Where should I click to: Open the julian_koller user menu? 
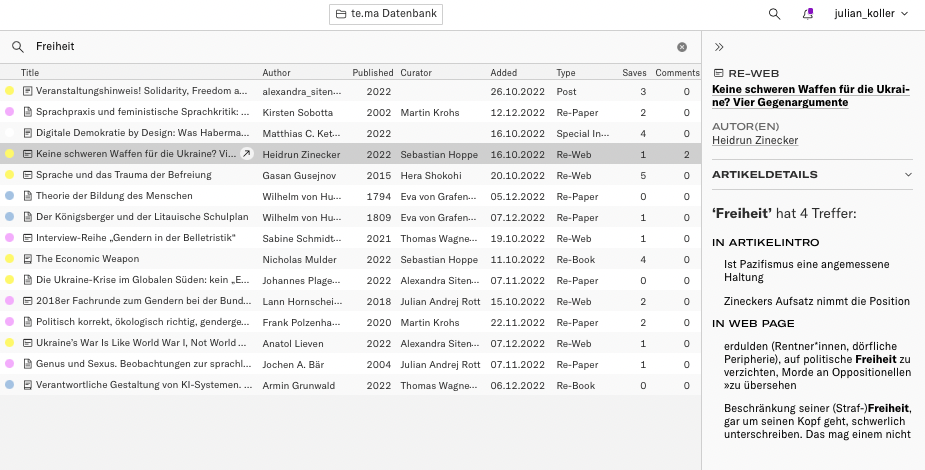click(871, 14)
